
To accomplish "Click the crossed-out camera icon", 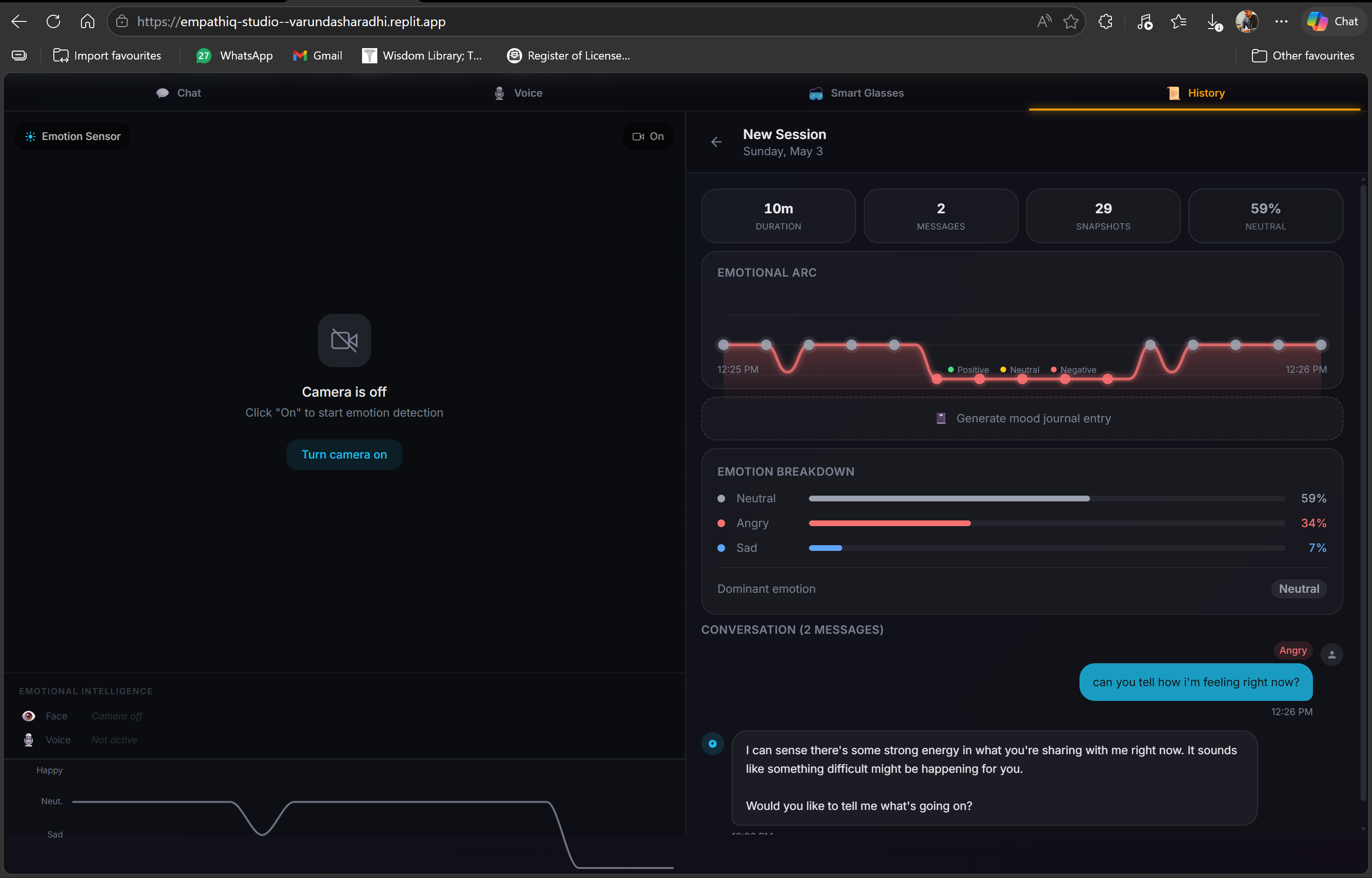I will pyautogui.click(x=344, y=340).
